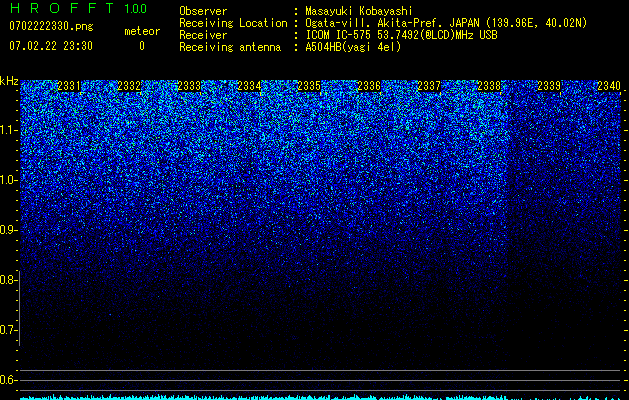
Task: Click the 1.0 frequency axis label
Action: tap(8, 180)
